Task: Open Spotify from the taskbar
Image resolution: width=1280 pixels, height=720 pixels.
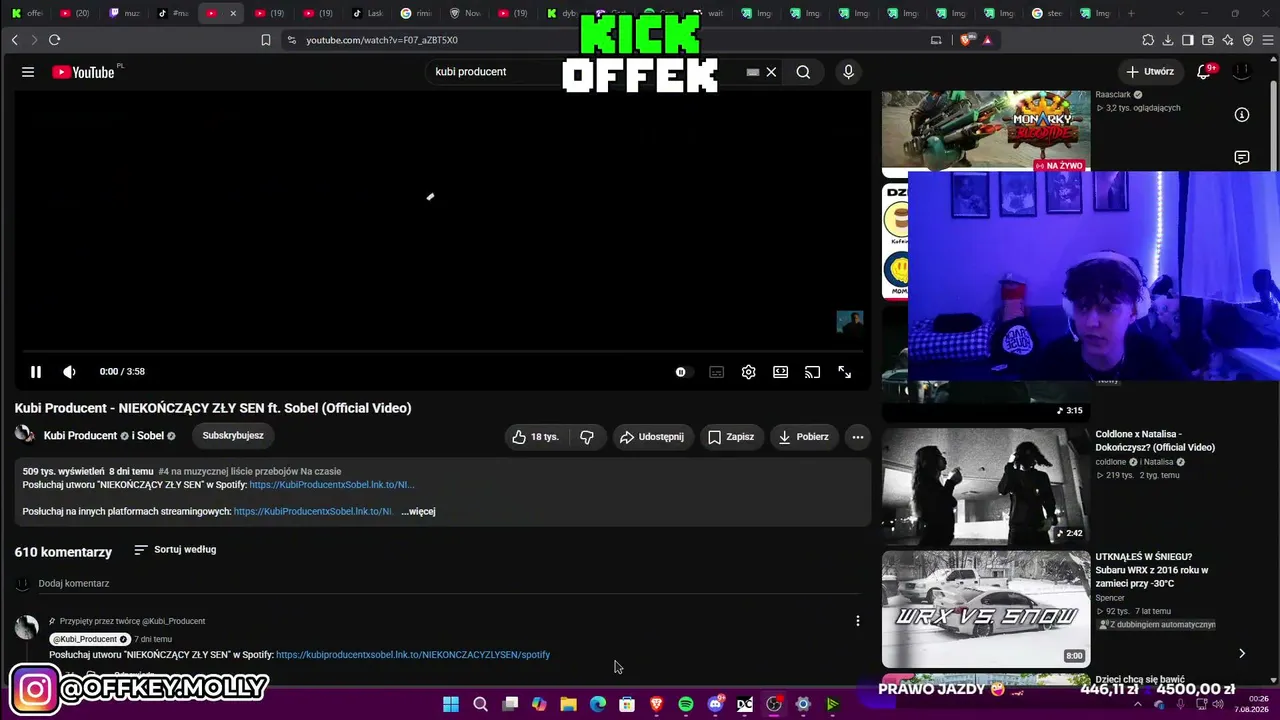Action: pyautogui.click(x=686, y=704)
